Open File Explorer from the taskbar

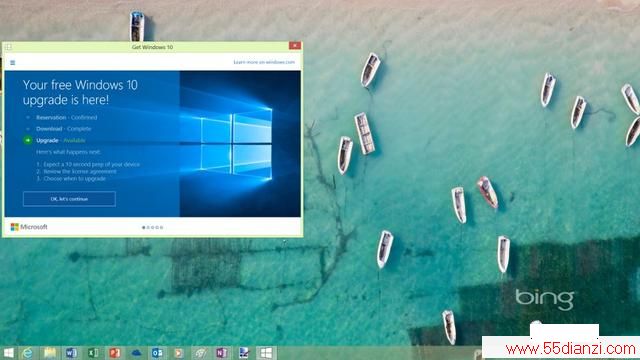tap(50, 353)
